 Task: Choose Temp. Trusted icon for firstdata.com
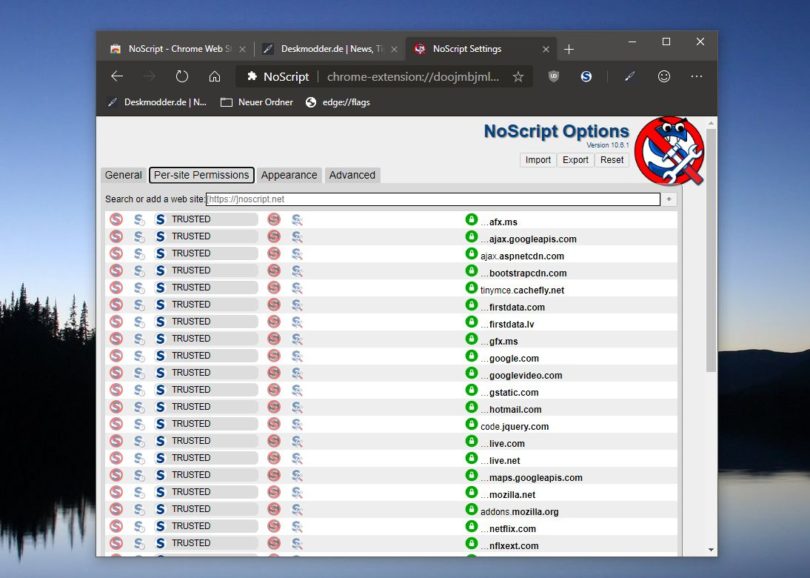coord(139,305)
